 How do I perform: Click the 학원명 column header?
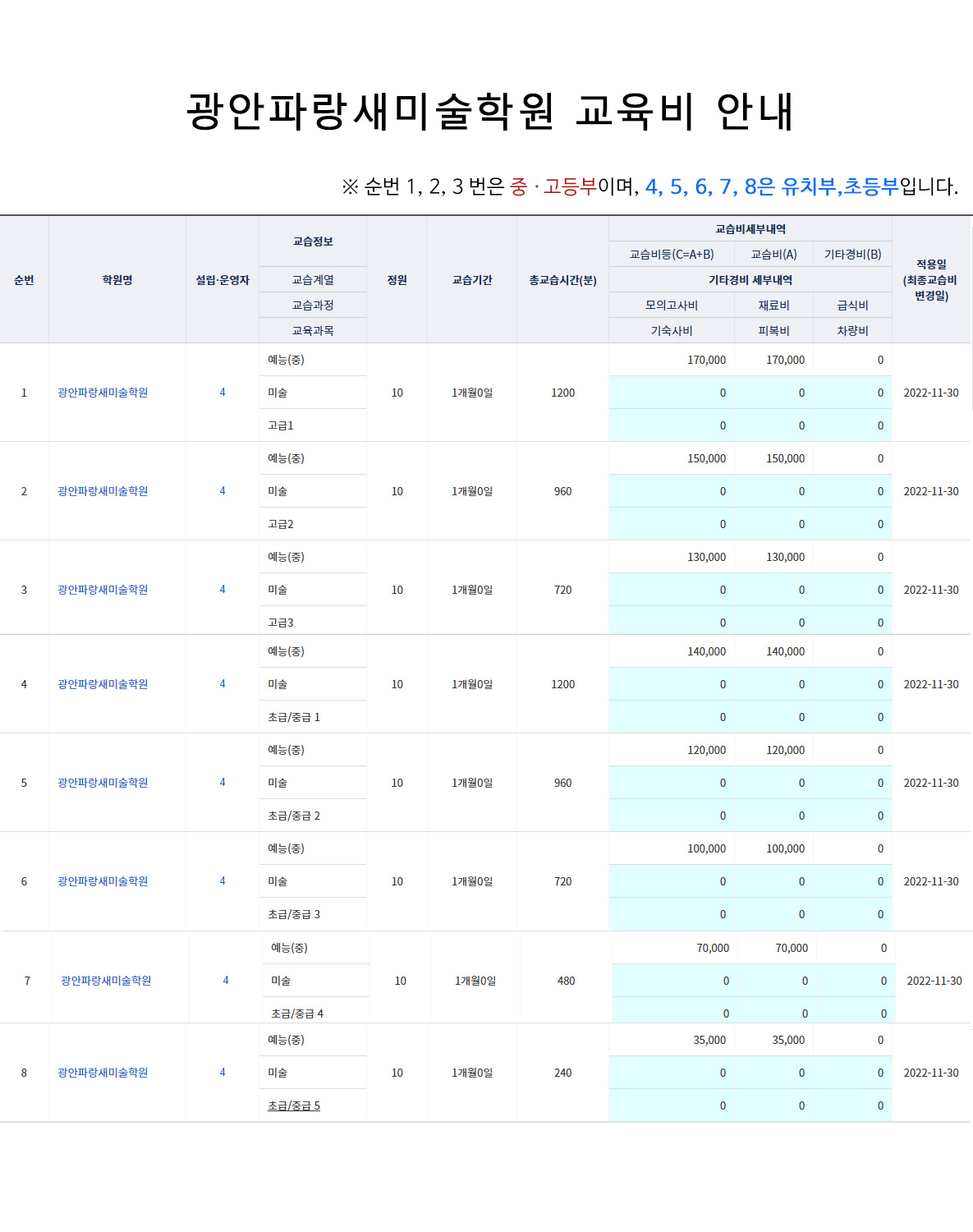click(117, 280)
